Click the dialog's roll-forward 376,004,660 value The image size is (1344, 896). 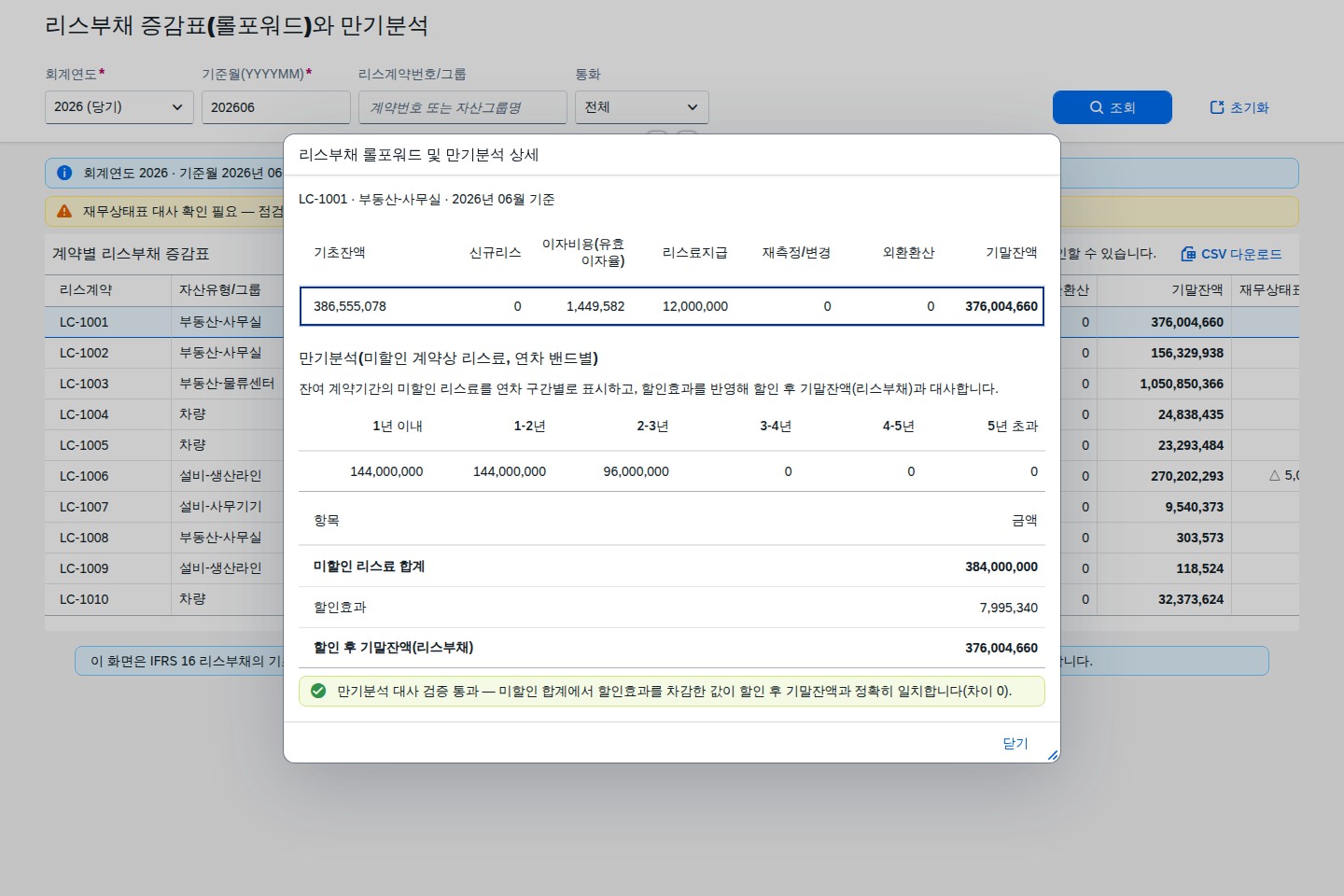[1001, 306]
